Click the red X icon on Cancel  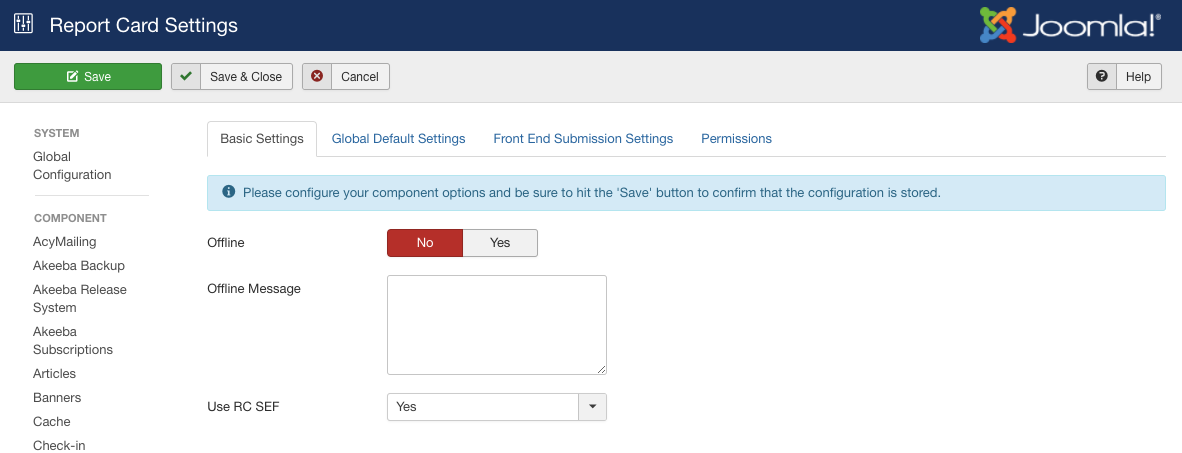pyautogui.click(x=317, y=76)
